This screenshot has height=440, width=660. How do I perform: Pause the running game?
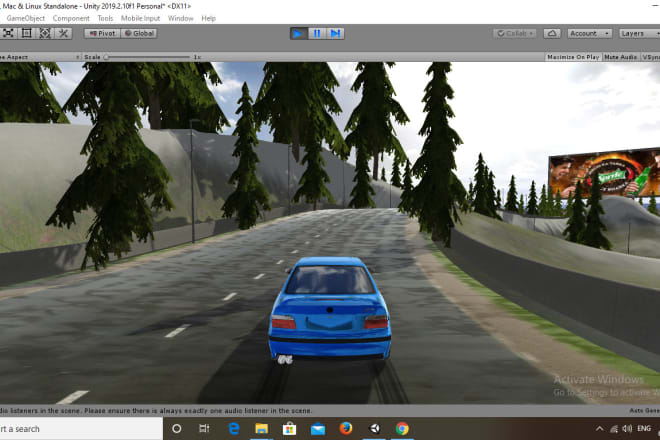pos(317,33)
